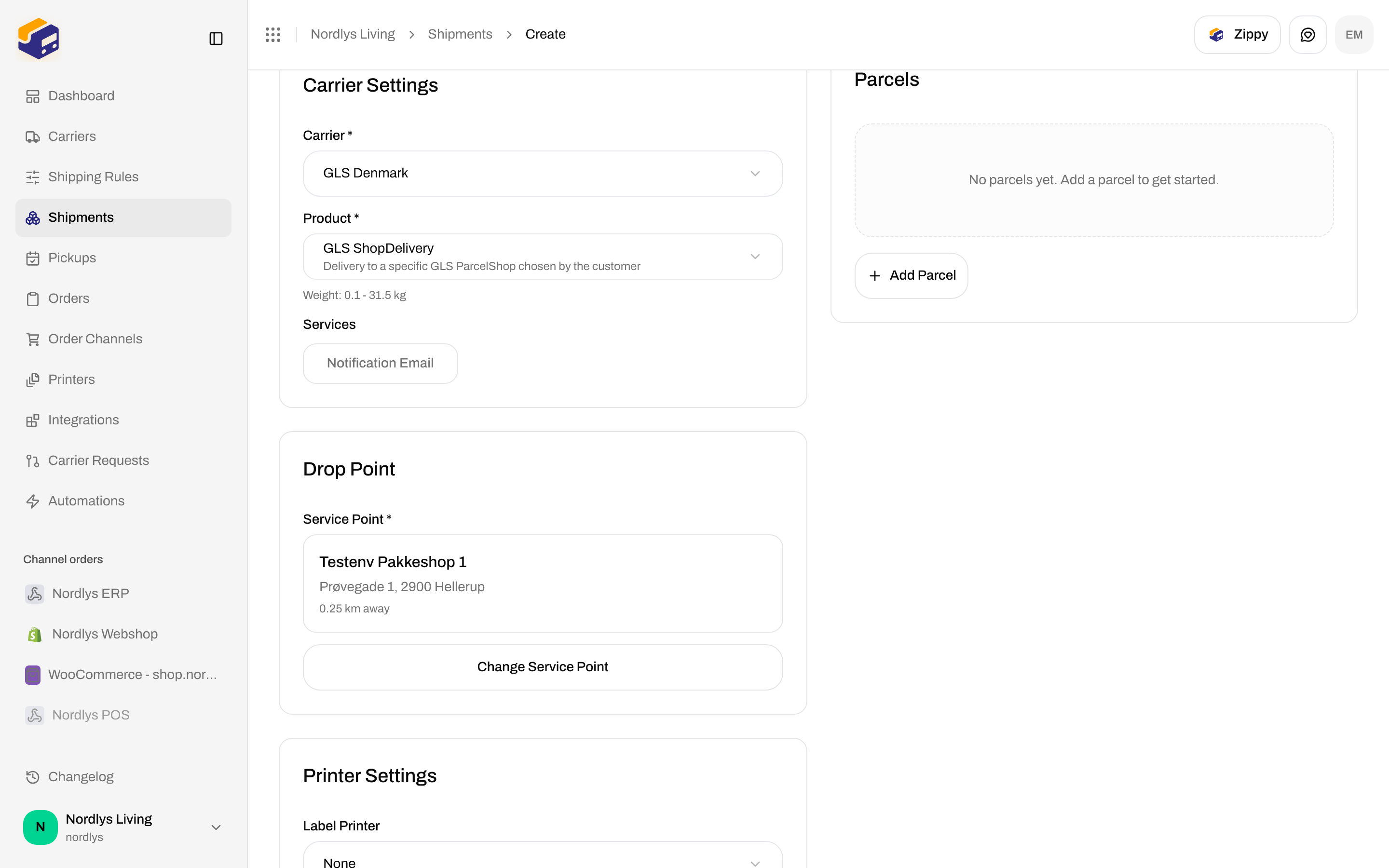This screenshot has height=868, width=1389.
Task: Open Nordlys Webshop channel orders
Action: [123, 634]
